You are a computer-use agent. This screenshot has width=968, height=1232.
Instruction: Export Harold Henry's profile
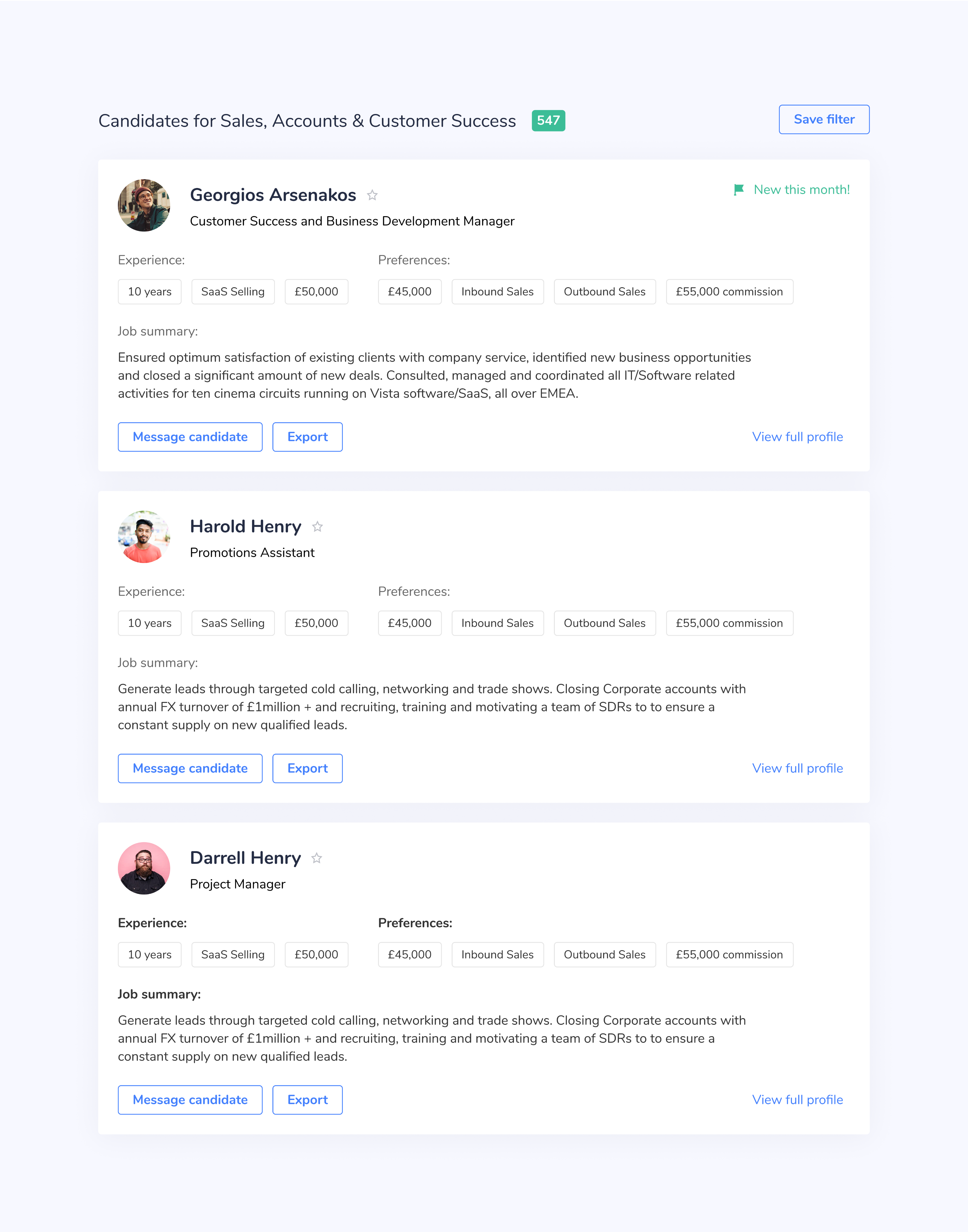307,768
